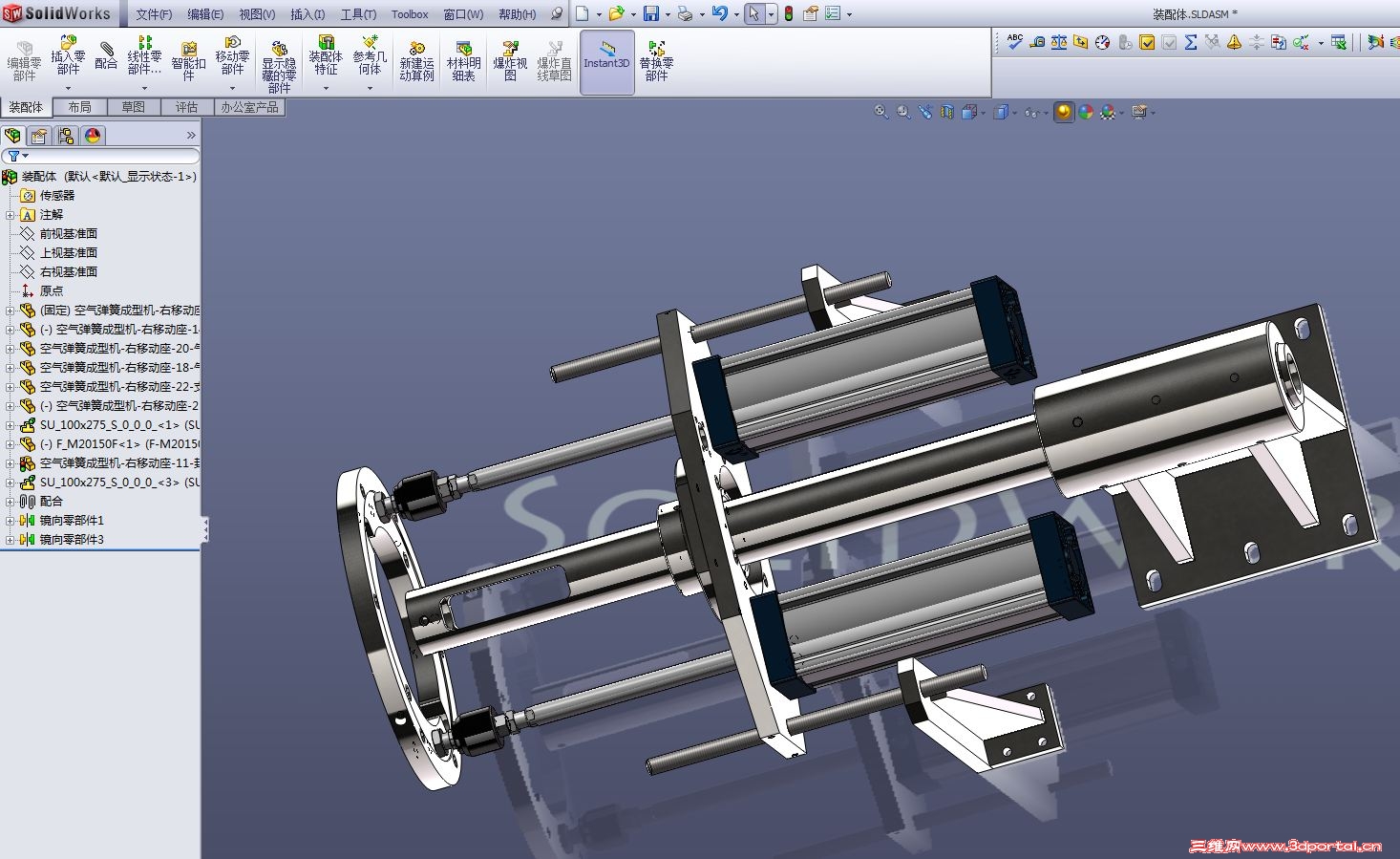Viewport: 1400px width, 859px height.
Task: Click the Replace Components (替换零部件) icon
Action: 656,61
